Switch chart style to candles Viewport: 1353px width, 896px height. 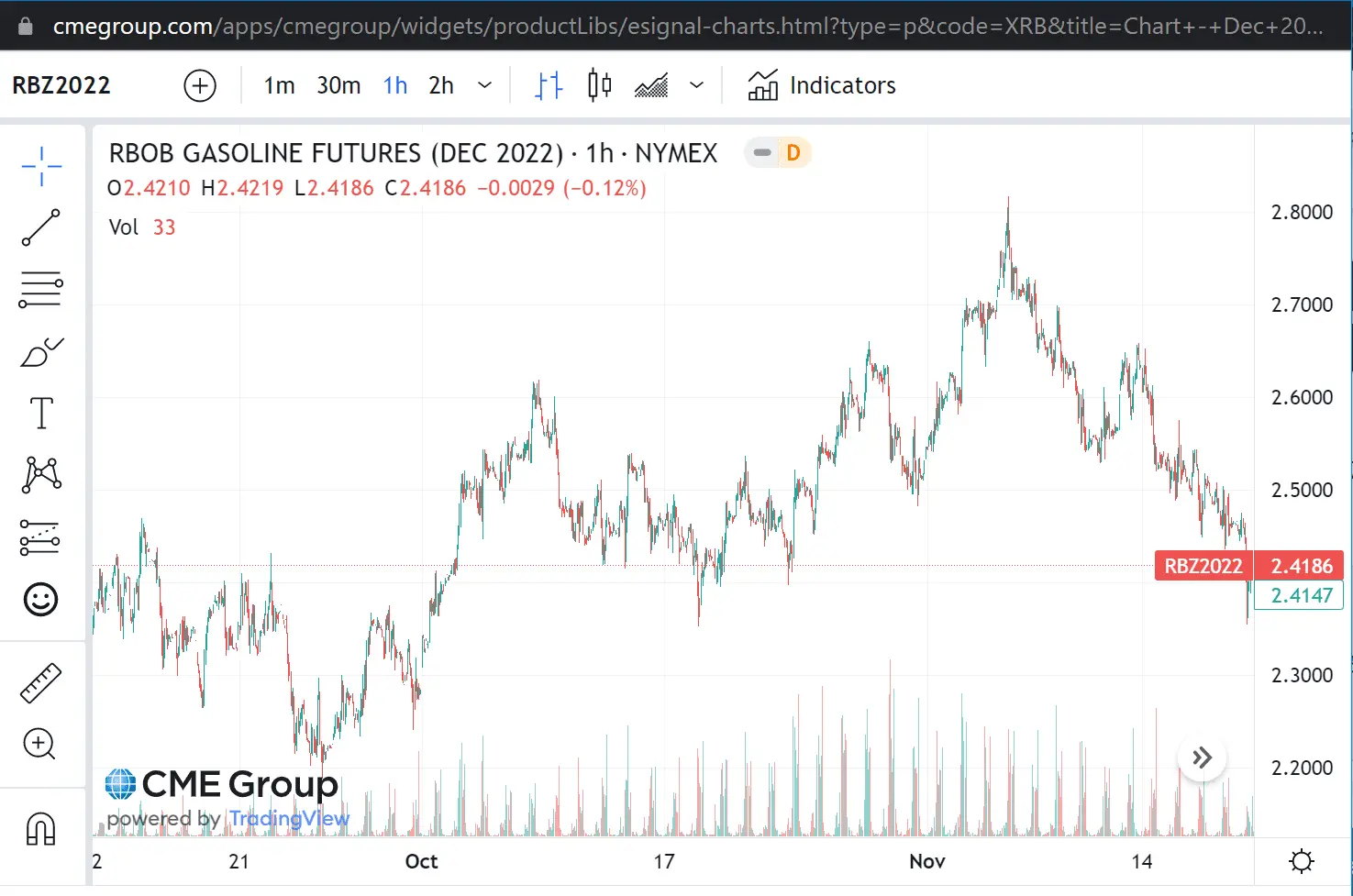coord(600,86)
